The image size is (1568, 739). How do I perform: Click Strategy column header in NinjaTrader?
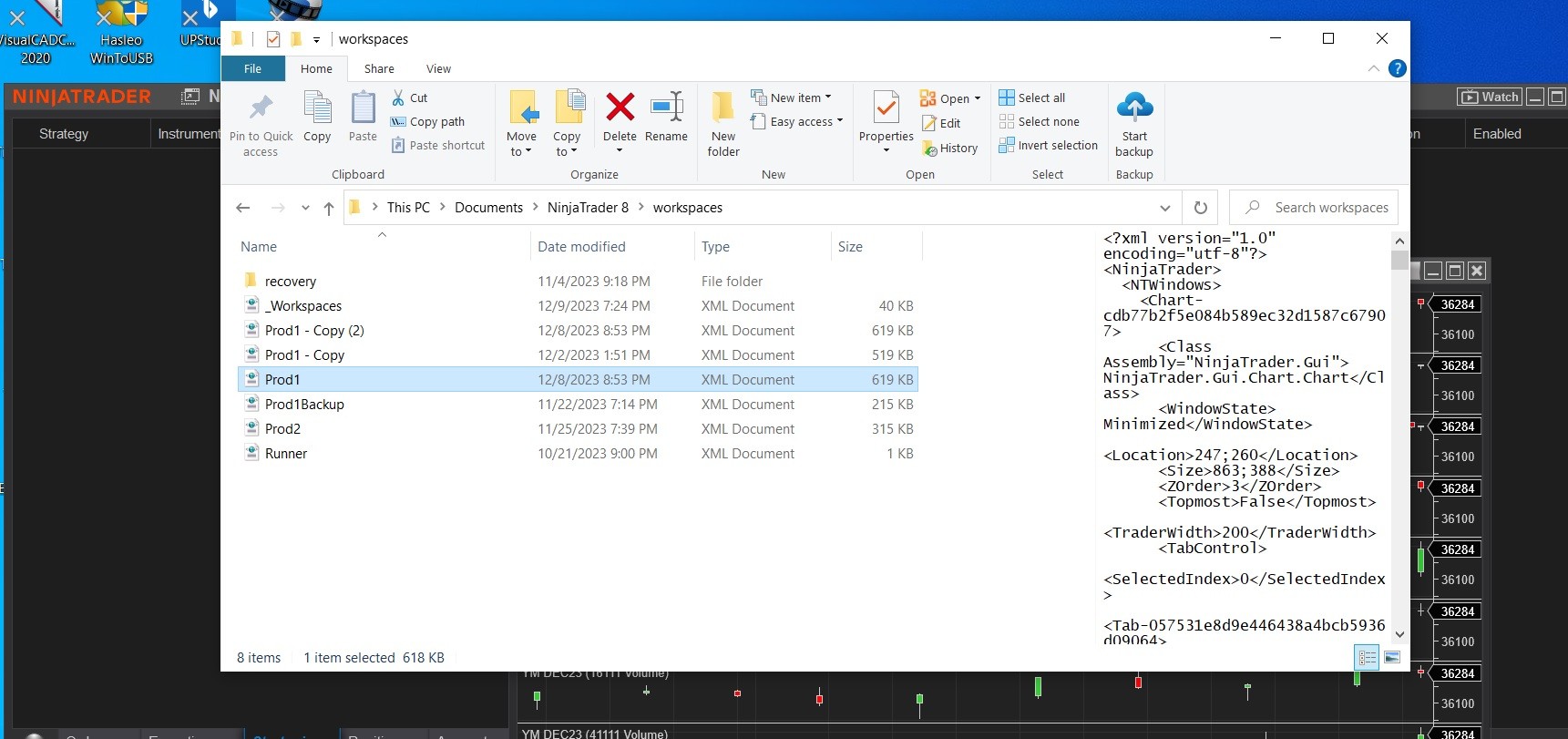64,134
